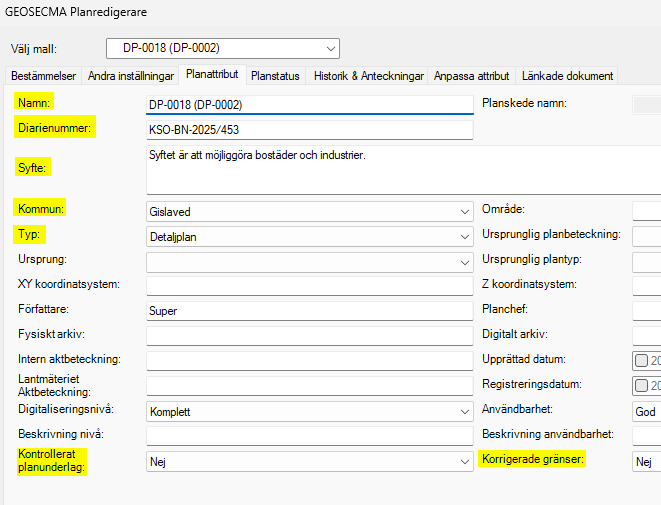Switch to the Bestämmelser tab
This screenshot has height=505, width=661.
coord(43,76)
